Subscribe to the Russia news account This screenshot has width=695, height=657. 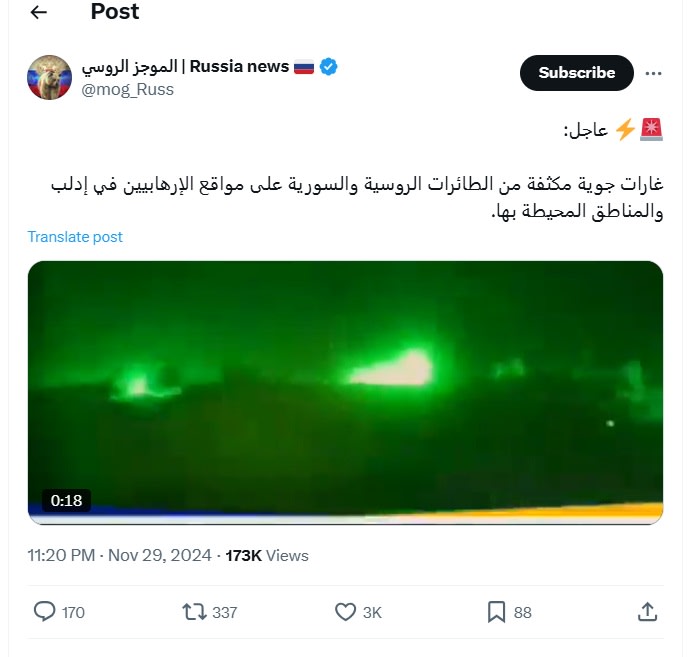point(576,73)
